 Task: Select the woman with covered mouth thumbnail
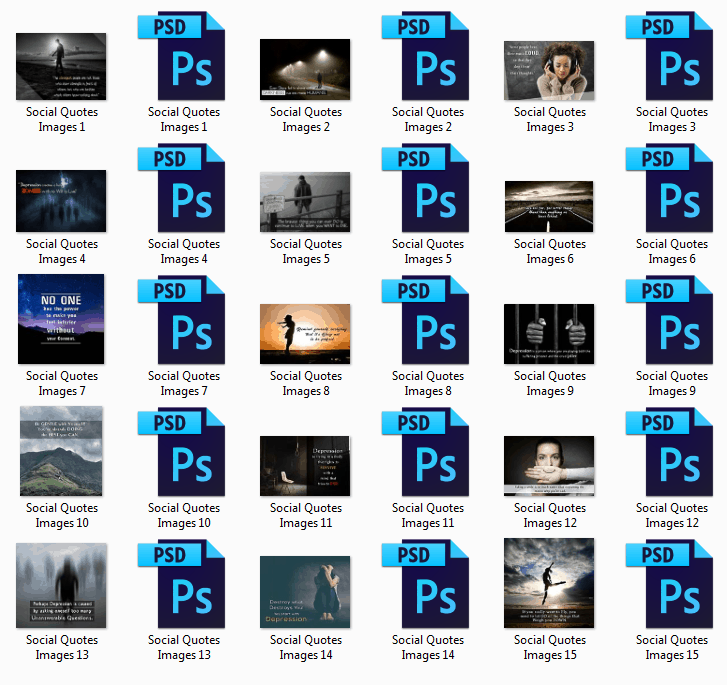click(549, 466)
